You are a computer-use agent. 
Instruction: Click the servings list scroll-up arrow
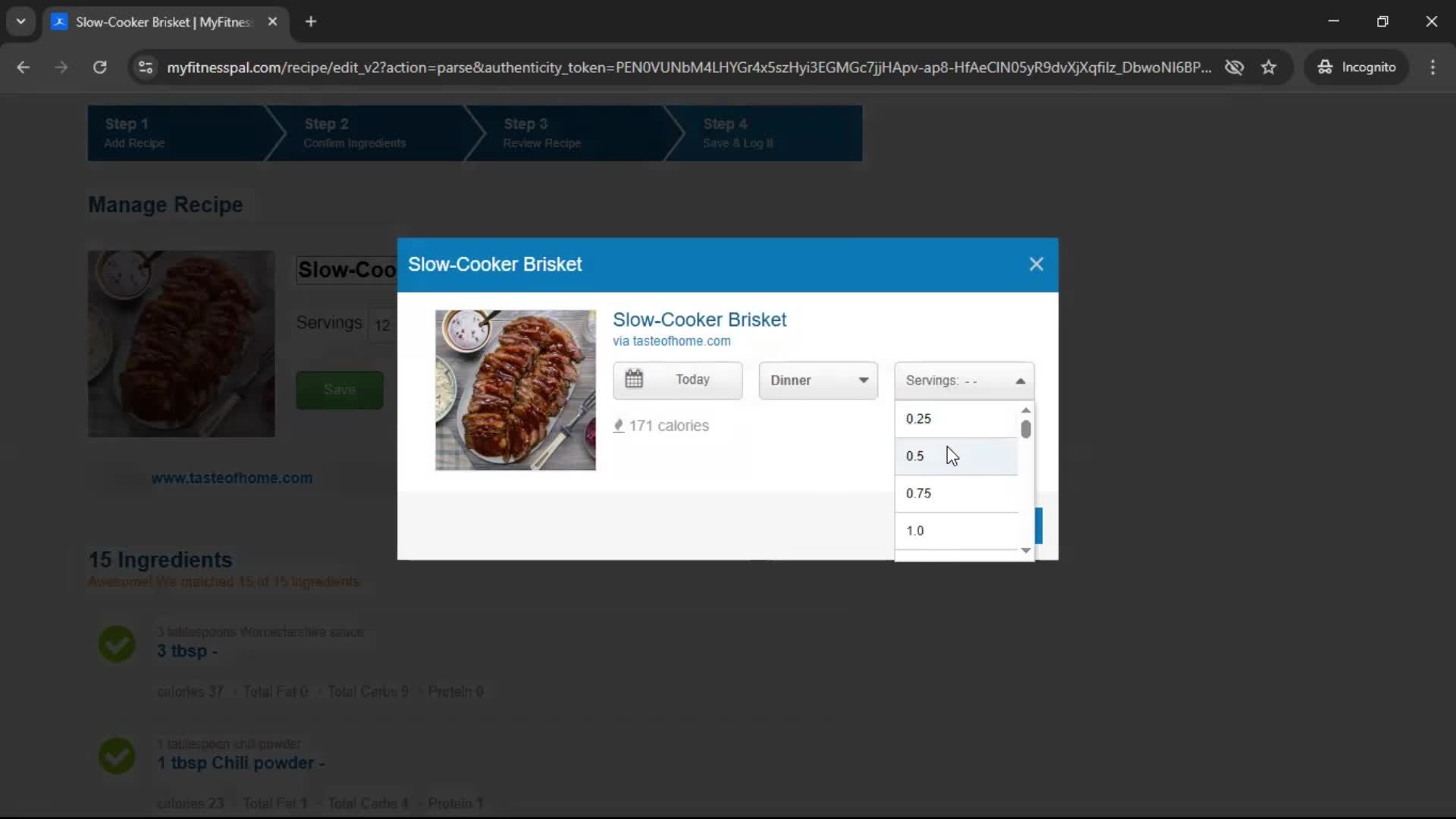(x=1026, y=410)
